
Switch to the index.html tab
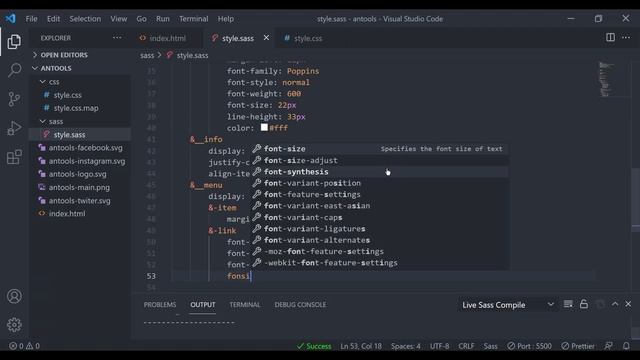[x=167, y=38]
